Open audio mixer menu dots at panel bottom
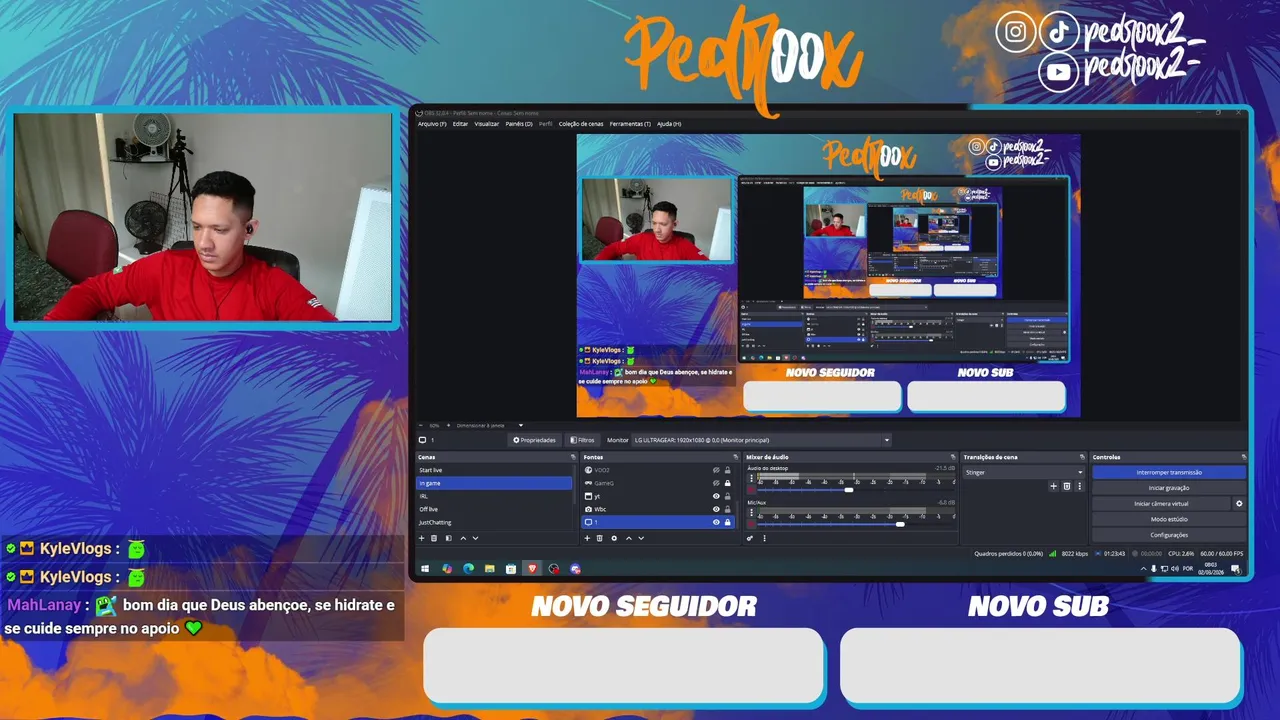This screenshot has height=720, width=1280. tap(764, 538)
